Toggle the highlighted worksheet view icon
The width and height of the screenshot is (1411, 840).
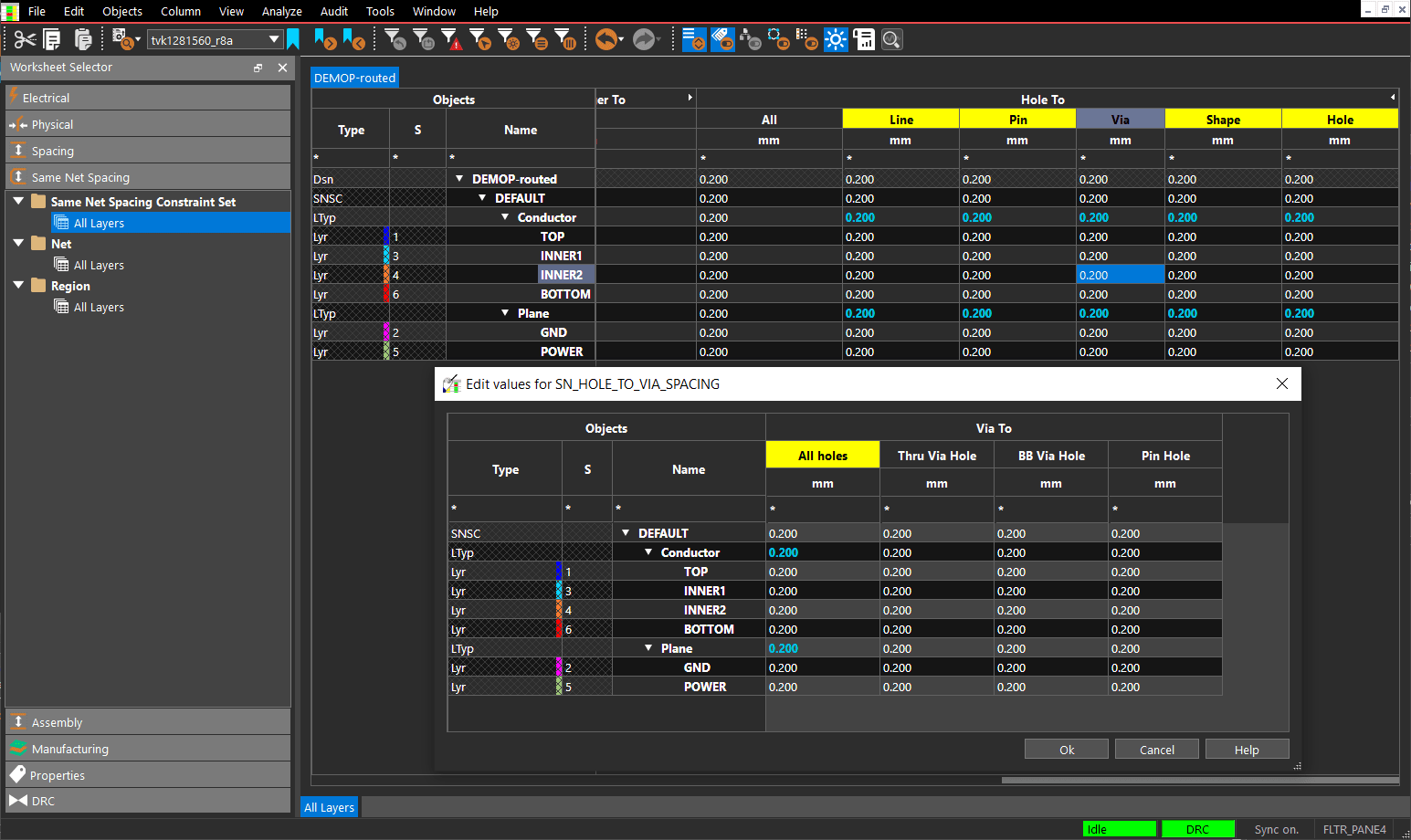(x=694, y=39)
